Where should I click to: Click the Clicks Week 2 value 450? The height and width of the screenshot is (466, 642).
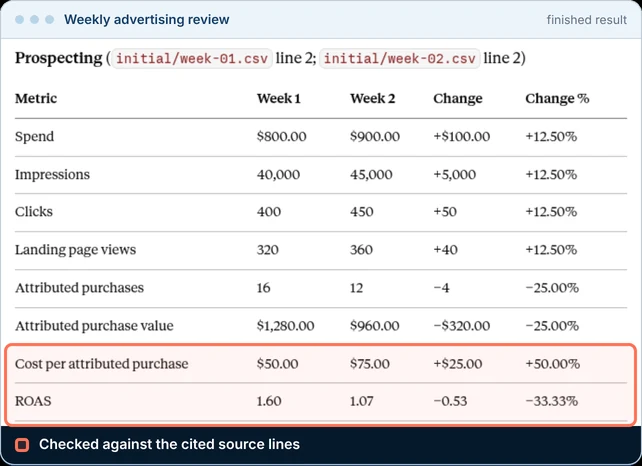pos(362,212)
